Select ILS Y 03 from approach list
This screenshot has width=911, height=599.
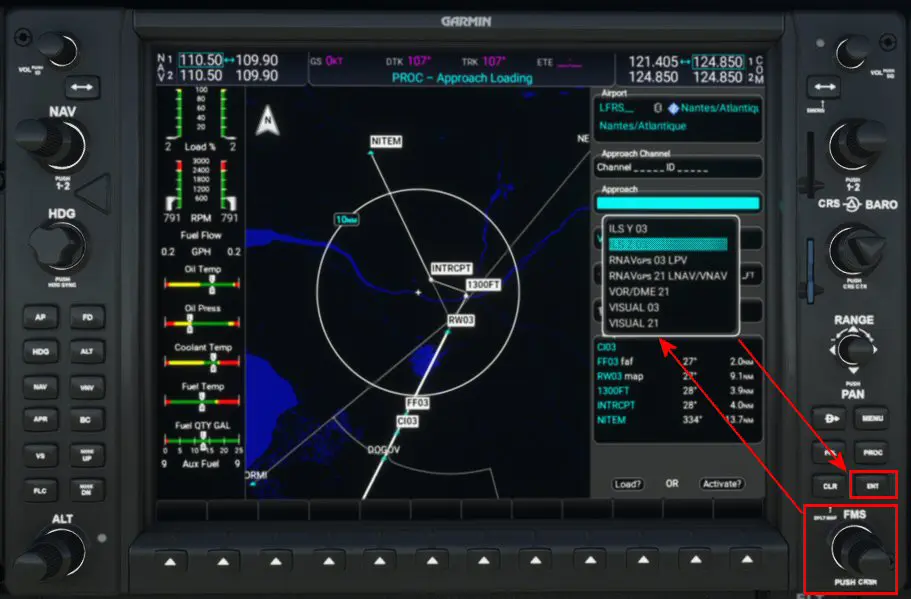coord(627,229)
